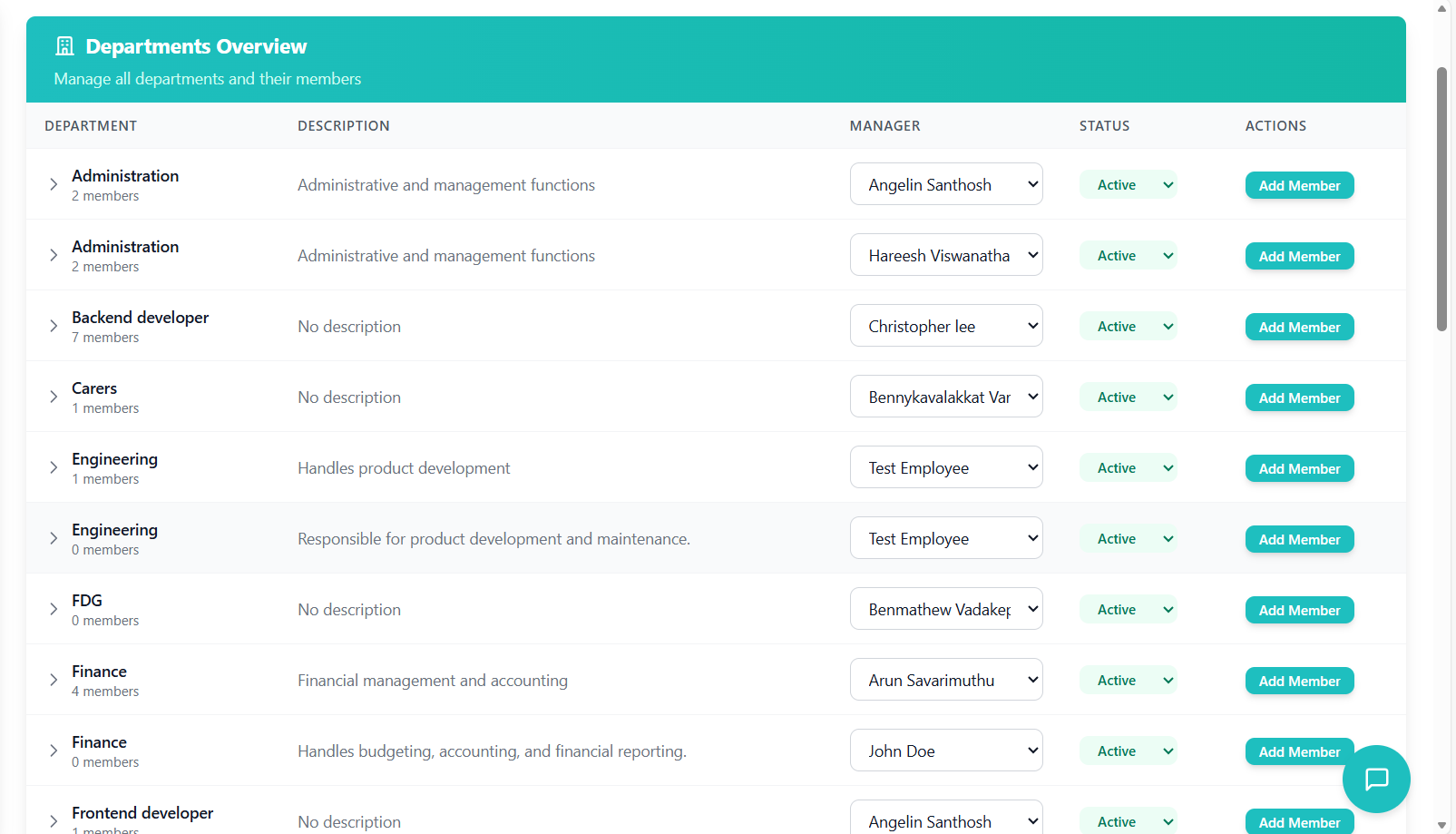The height and width of the screenshot is (834, 1456).
Task: Open status dropdown for Backend developer
Action: pos(1128,327)
